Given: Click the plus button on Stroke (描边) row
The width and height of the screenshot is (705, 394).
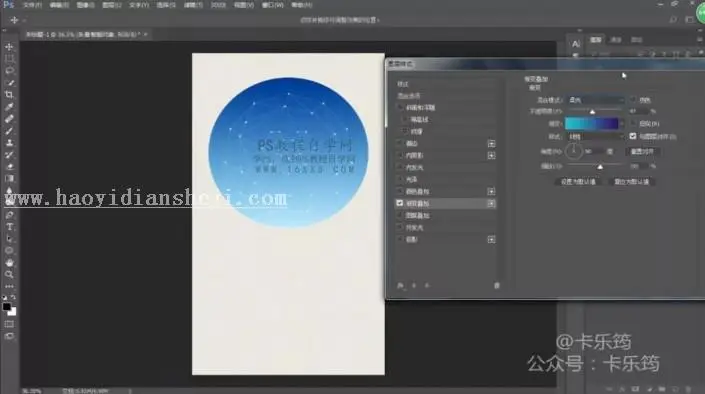Looking at the screenshot, I should [491, 143].
